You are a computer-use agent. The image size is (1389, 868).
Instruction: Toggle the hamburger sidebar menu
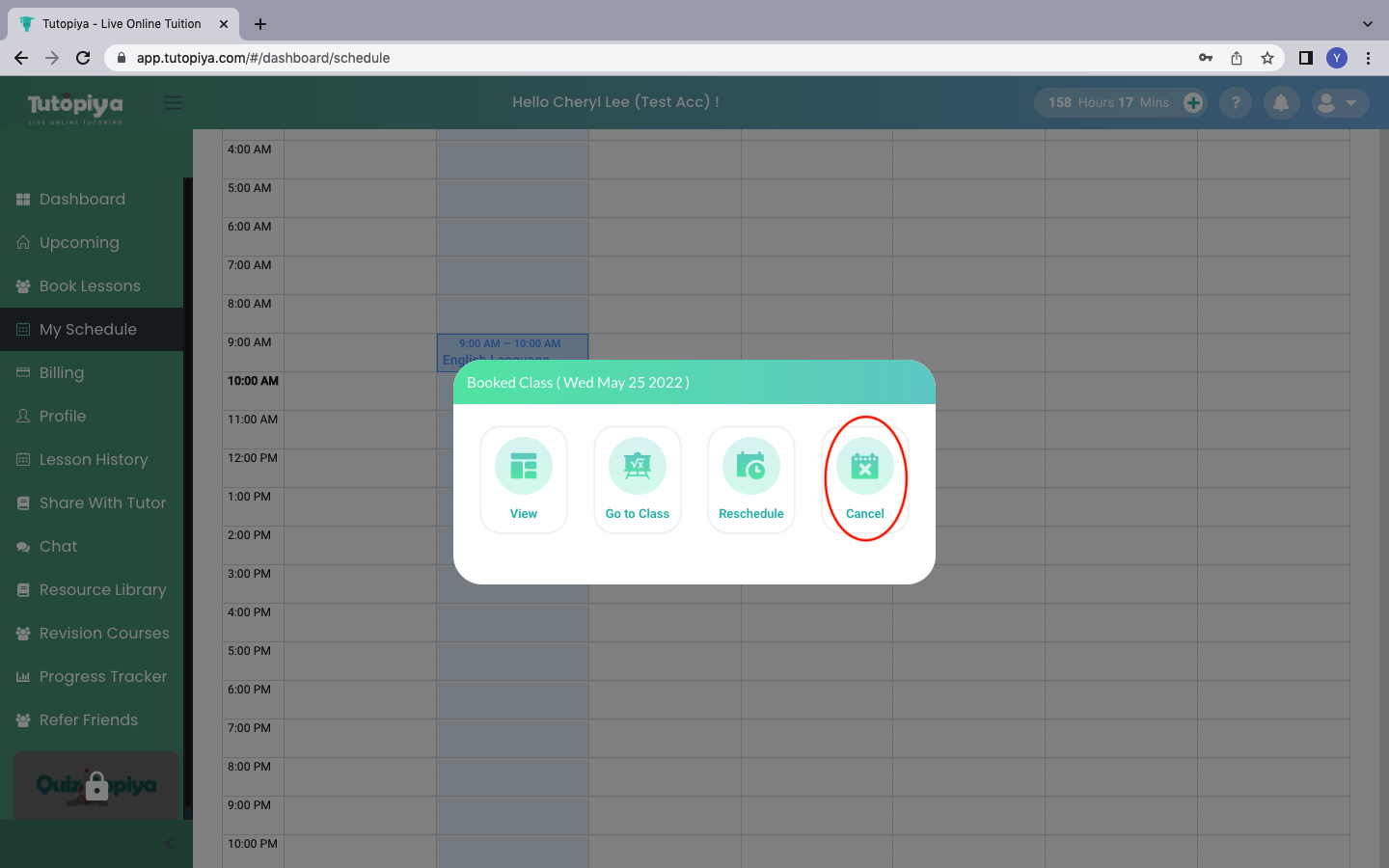tap(174, 102)
